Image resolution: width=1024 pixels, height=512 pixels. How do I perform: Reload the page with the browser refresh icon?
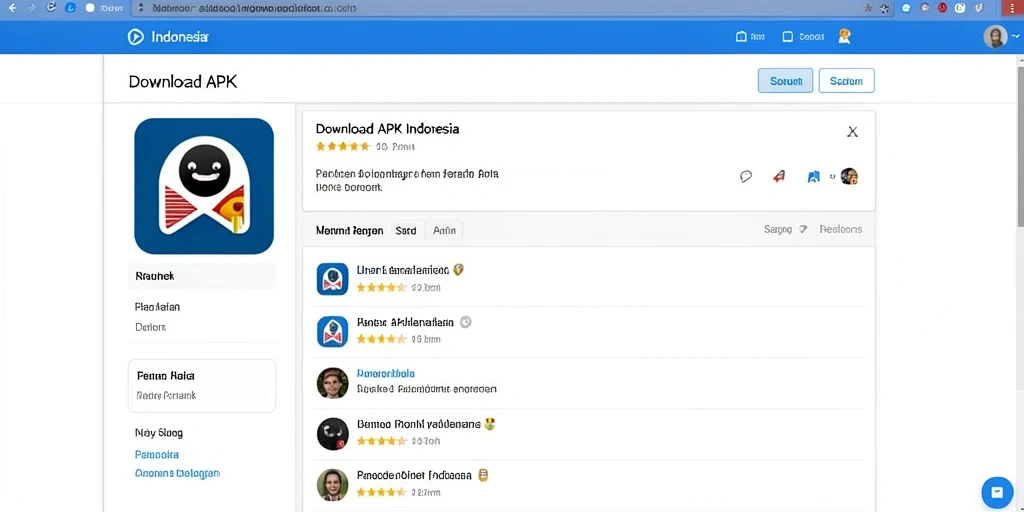[x=52, y=8]
